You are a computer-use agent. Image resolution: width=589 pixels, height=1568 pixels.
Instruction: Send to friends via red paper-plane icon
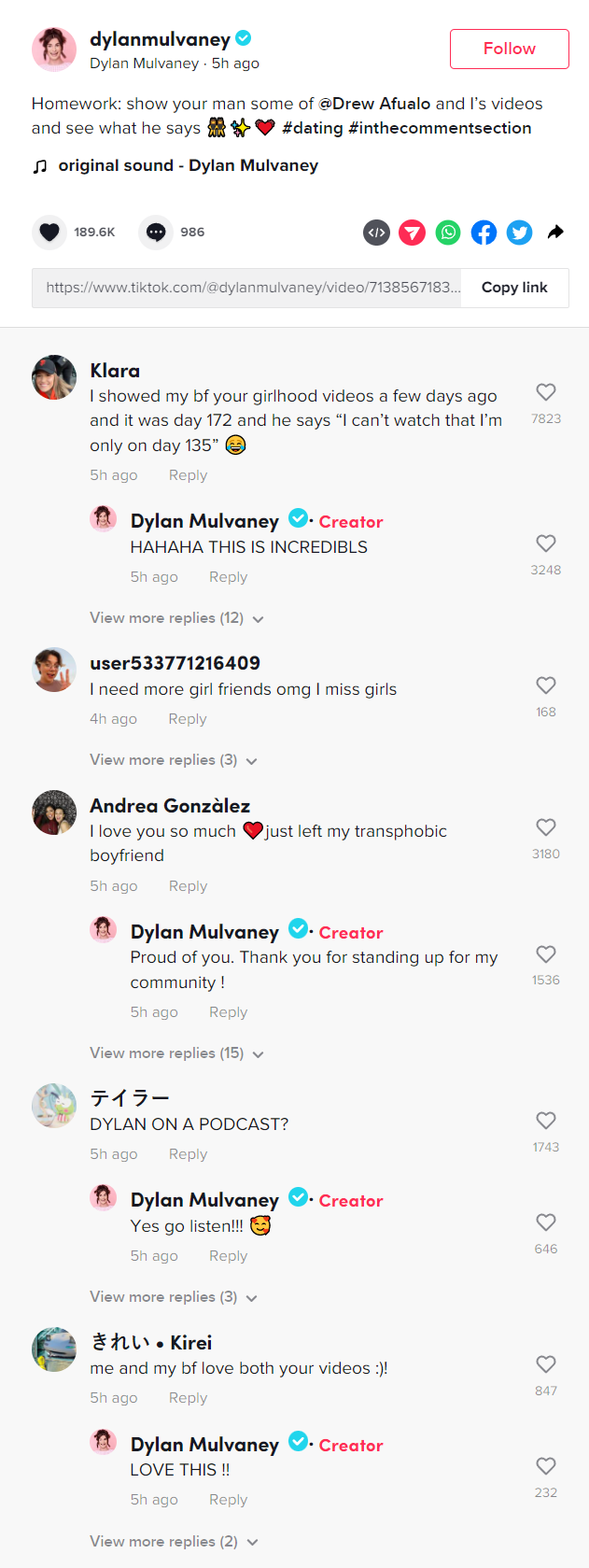[412, 233]
